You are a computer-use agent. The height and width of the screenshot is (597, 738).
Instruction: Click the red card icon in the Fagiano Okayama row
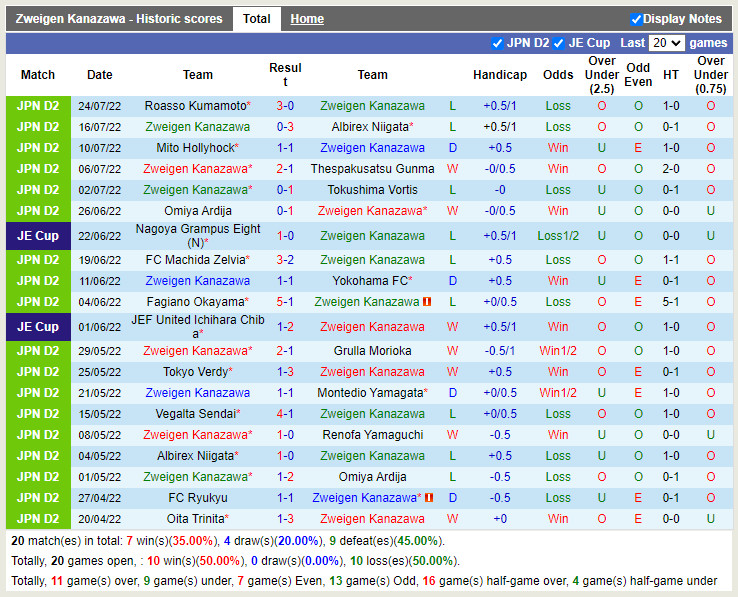coord(427,302)
